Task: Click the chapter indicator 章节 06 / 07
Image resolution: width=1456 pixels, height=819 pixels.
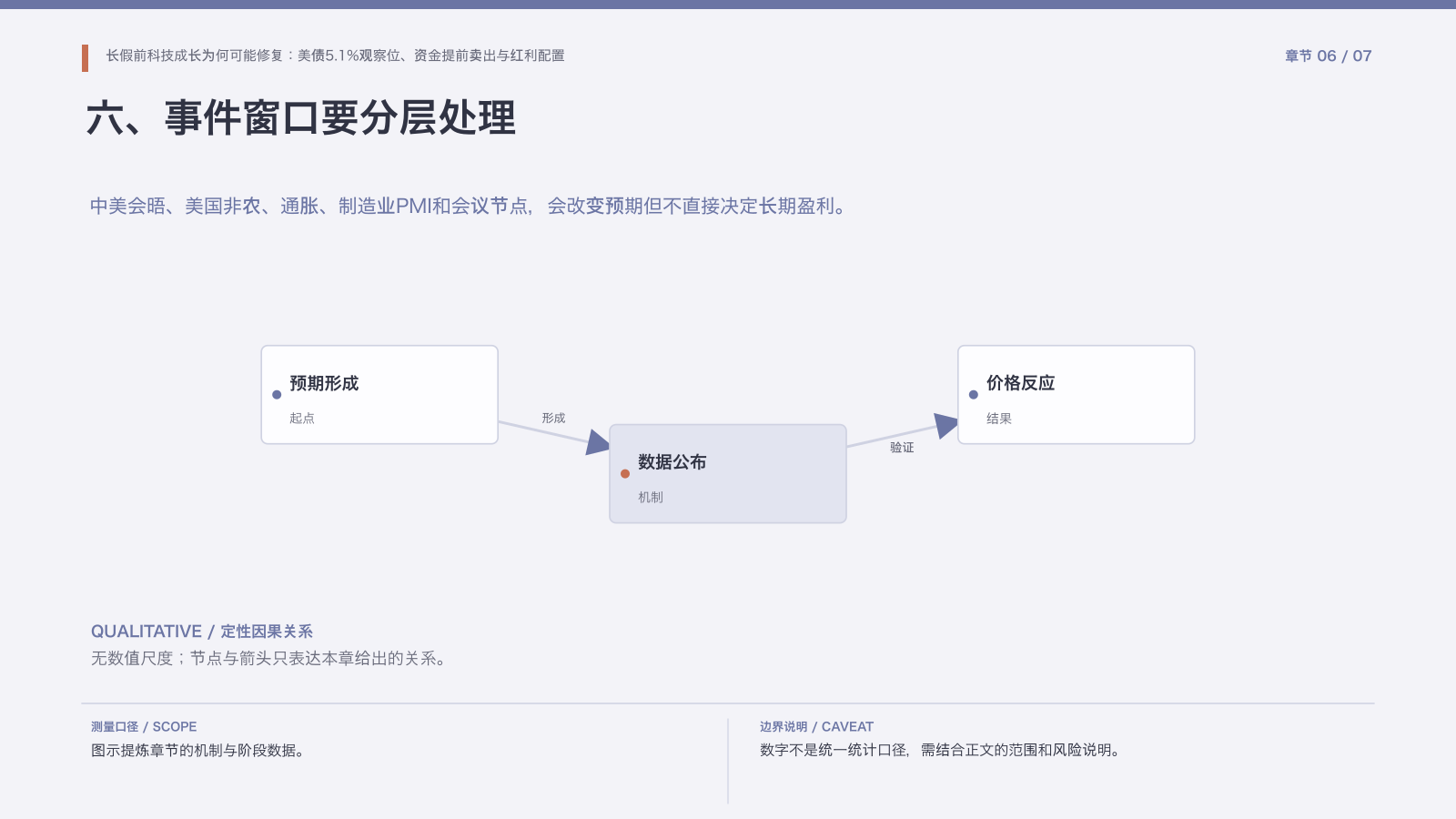Action: tap(1328, 56)
